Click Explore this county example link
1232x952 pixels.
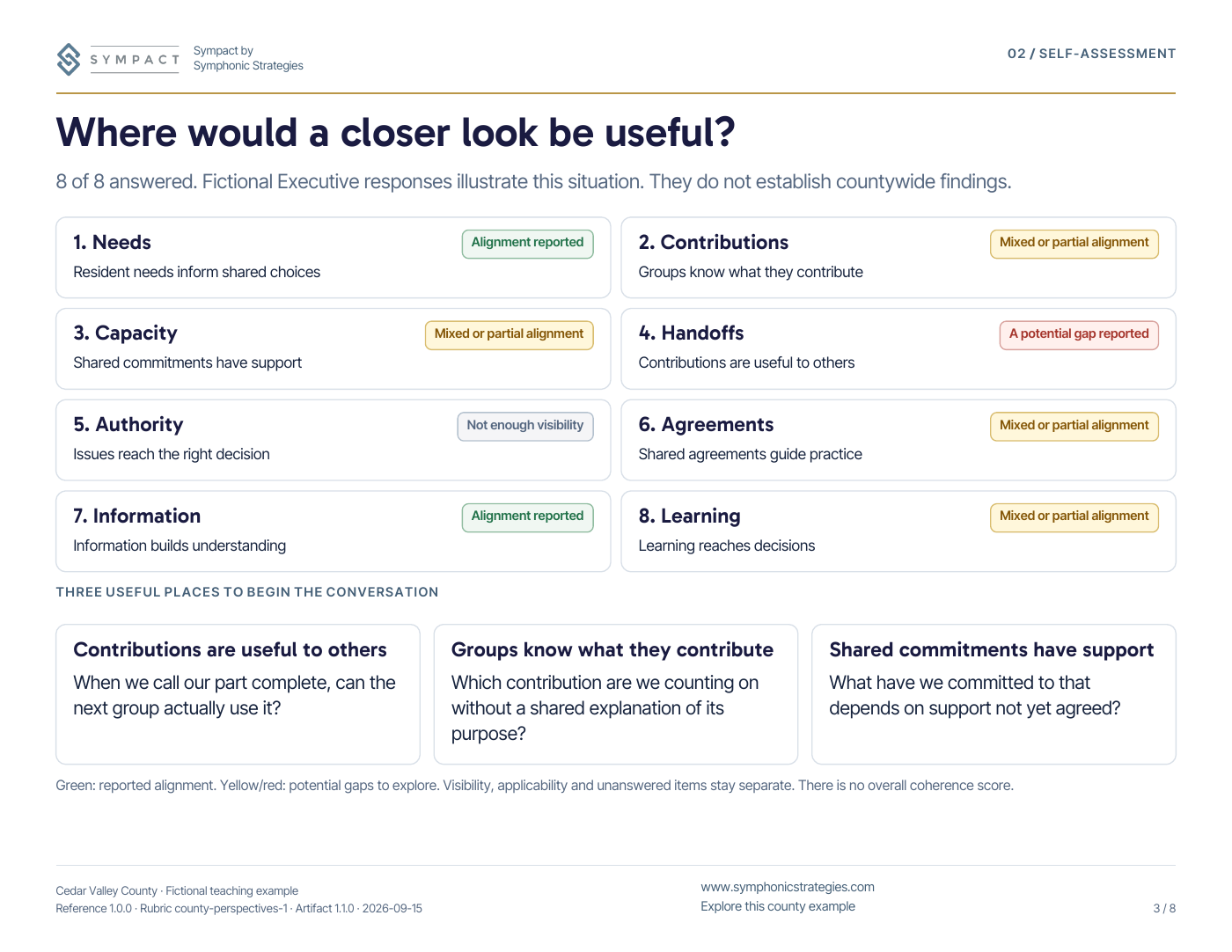point(778,906)
